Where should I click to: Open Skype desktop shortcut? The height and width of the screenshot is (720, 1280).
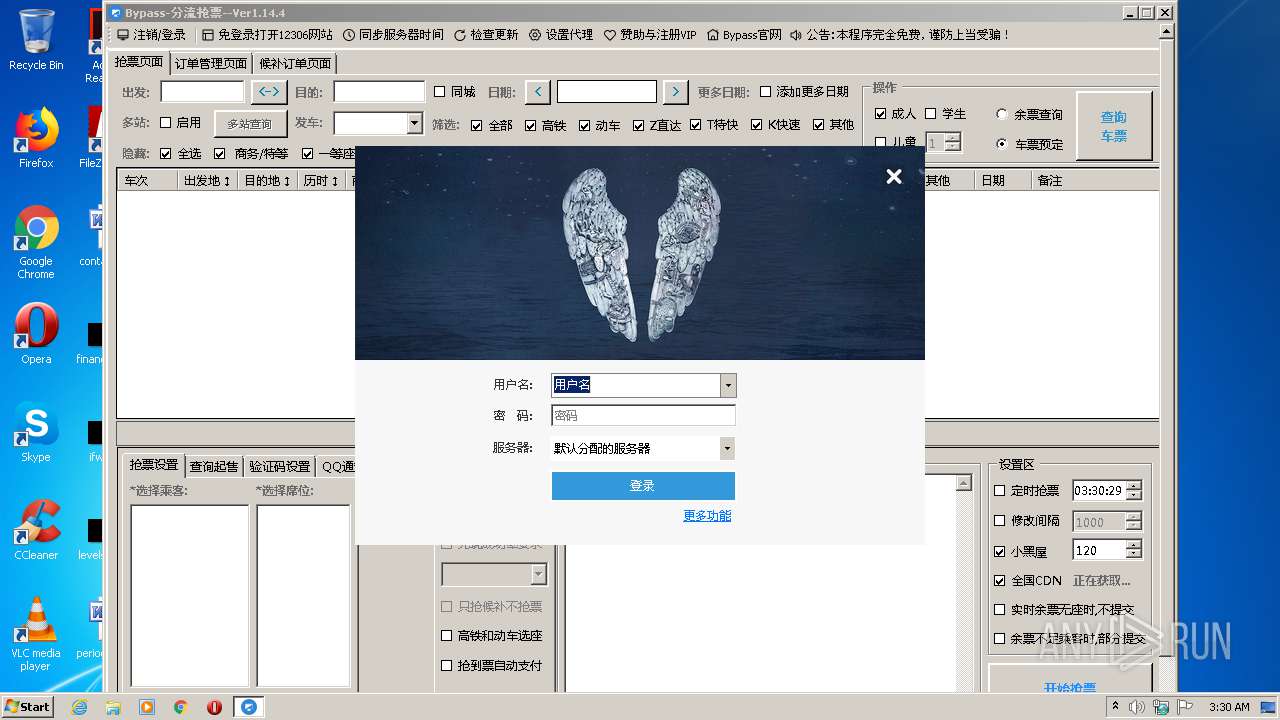[x=36, y=432]
